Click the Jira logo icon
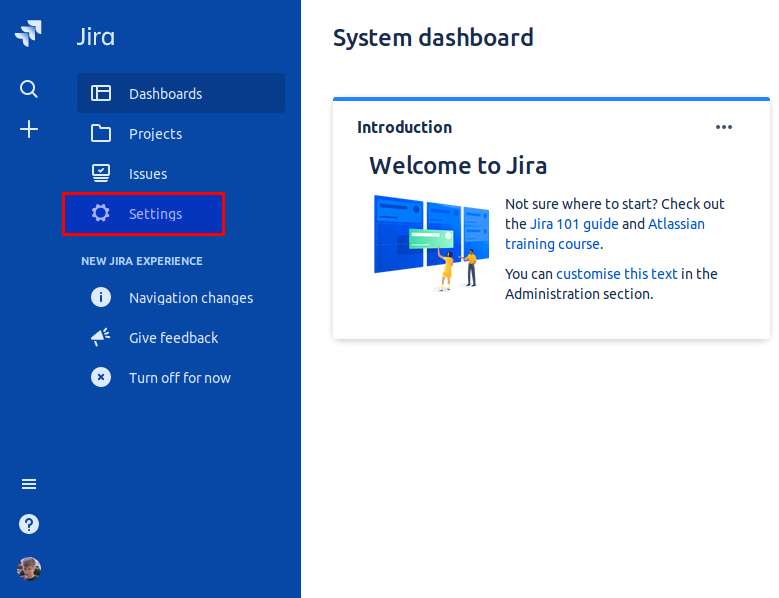 point(28,33)
